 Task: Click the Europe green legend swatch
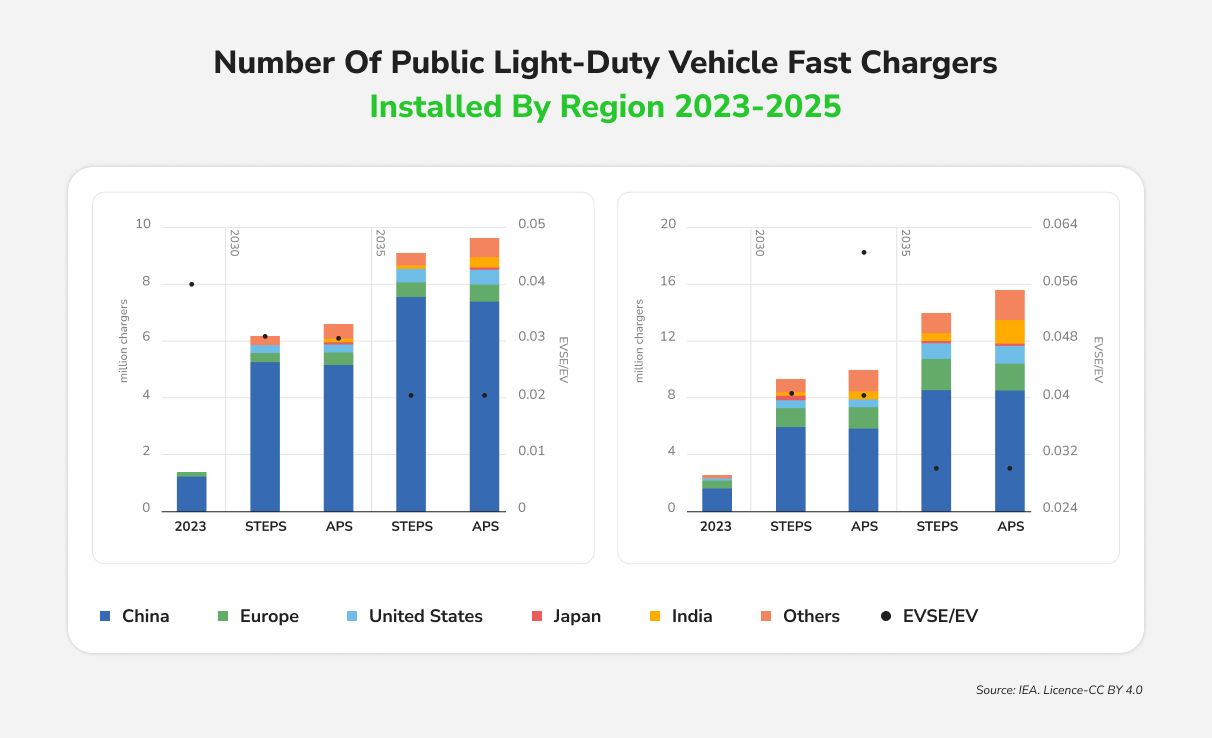pos(223,616)
